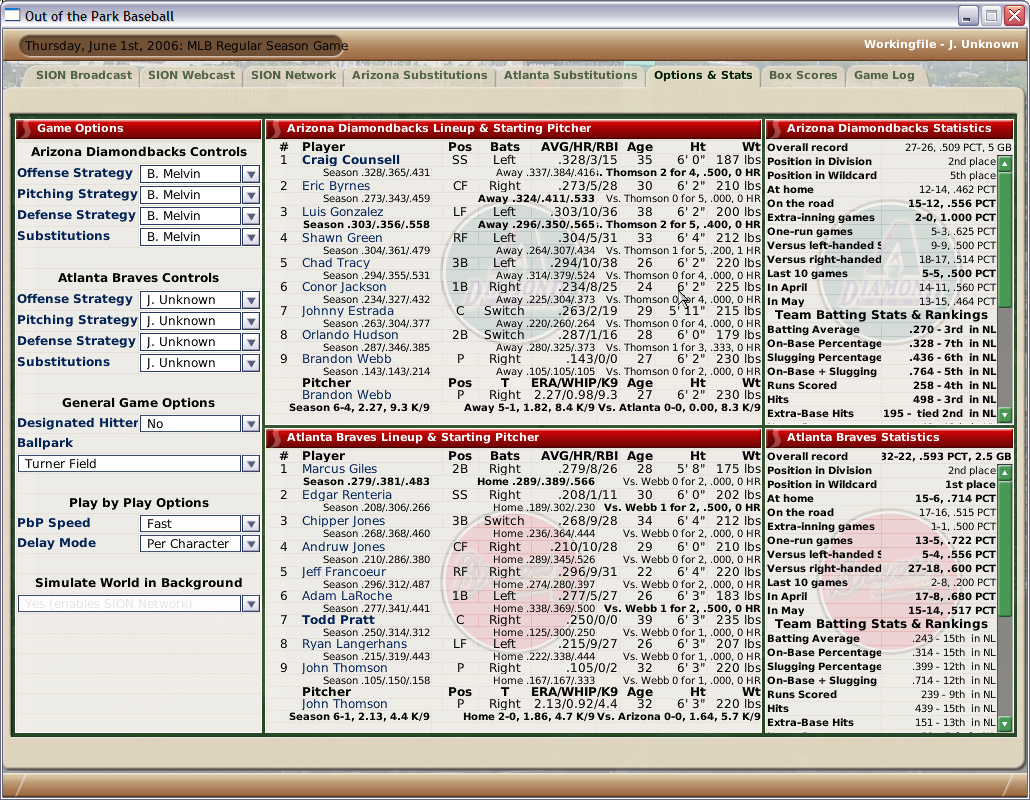The width and height of the screenshot is (1030, 800).
Task: Open Ryan Langerhans player link
Action: click(x=354, y=644)
